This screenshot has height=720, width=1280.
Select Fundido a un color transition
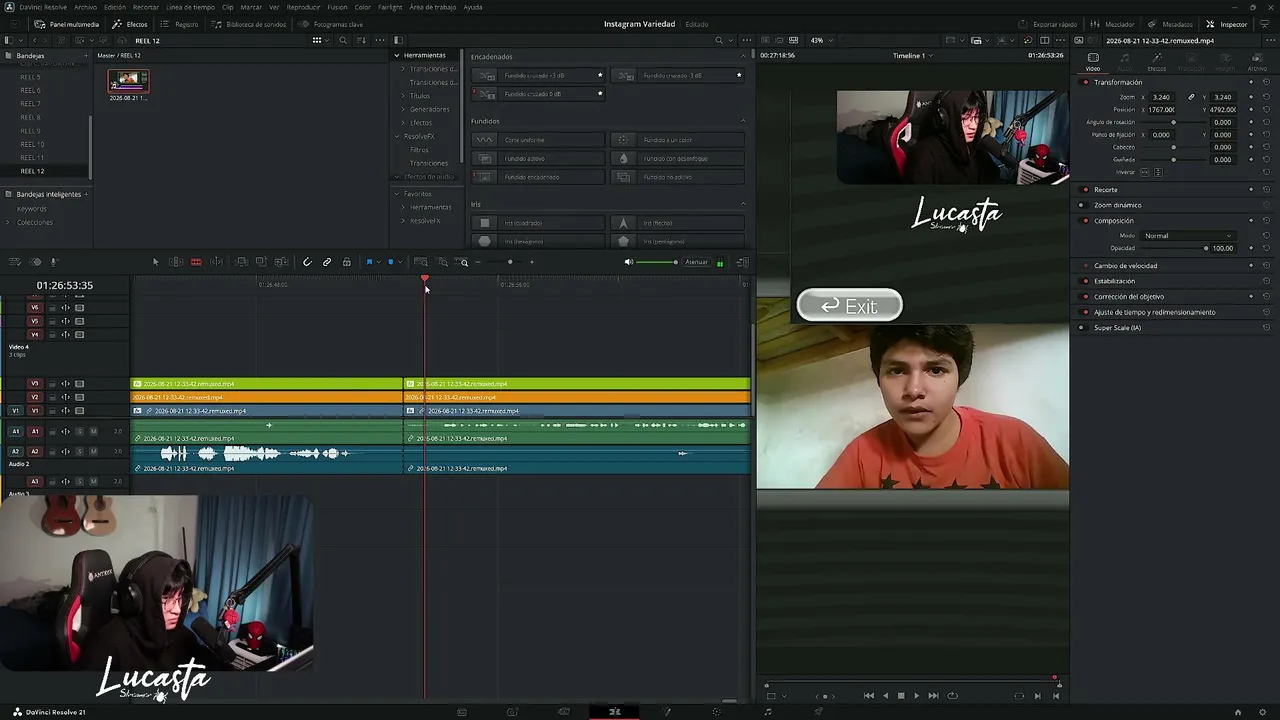pos(677,140)
